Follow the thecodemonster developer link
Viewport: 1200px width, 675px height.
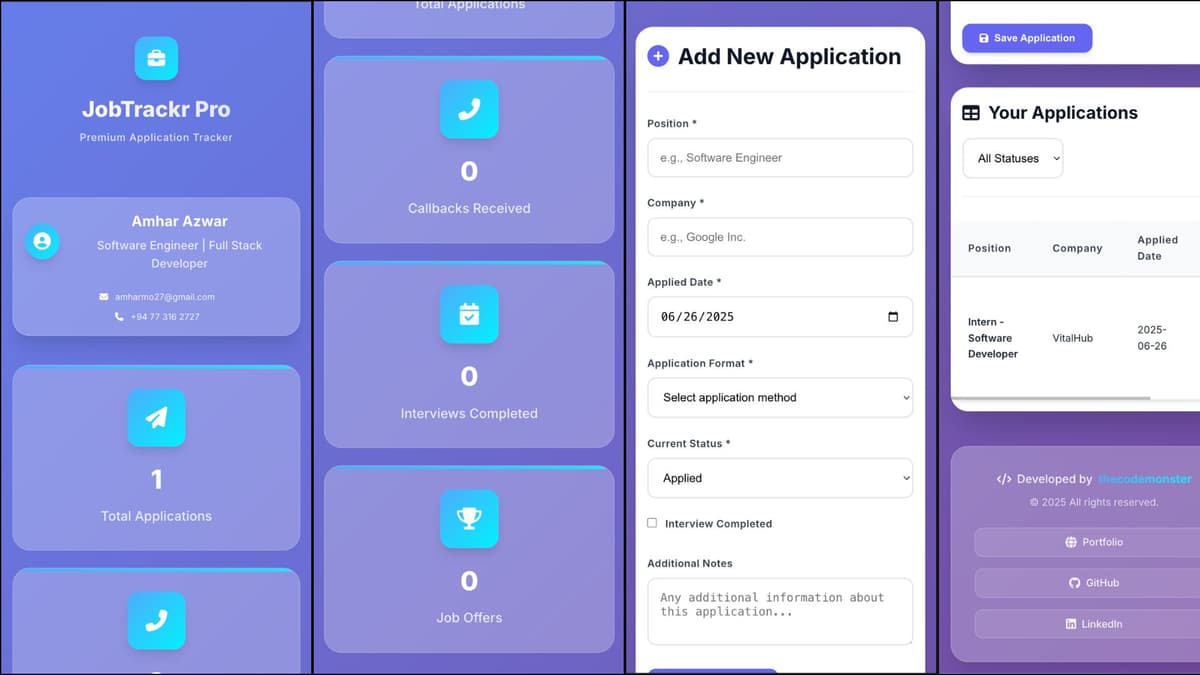[x=1143, y=479]
